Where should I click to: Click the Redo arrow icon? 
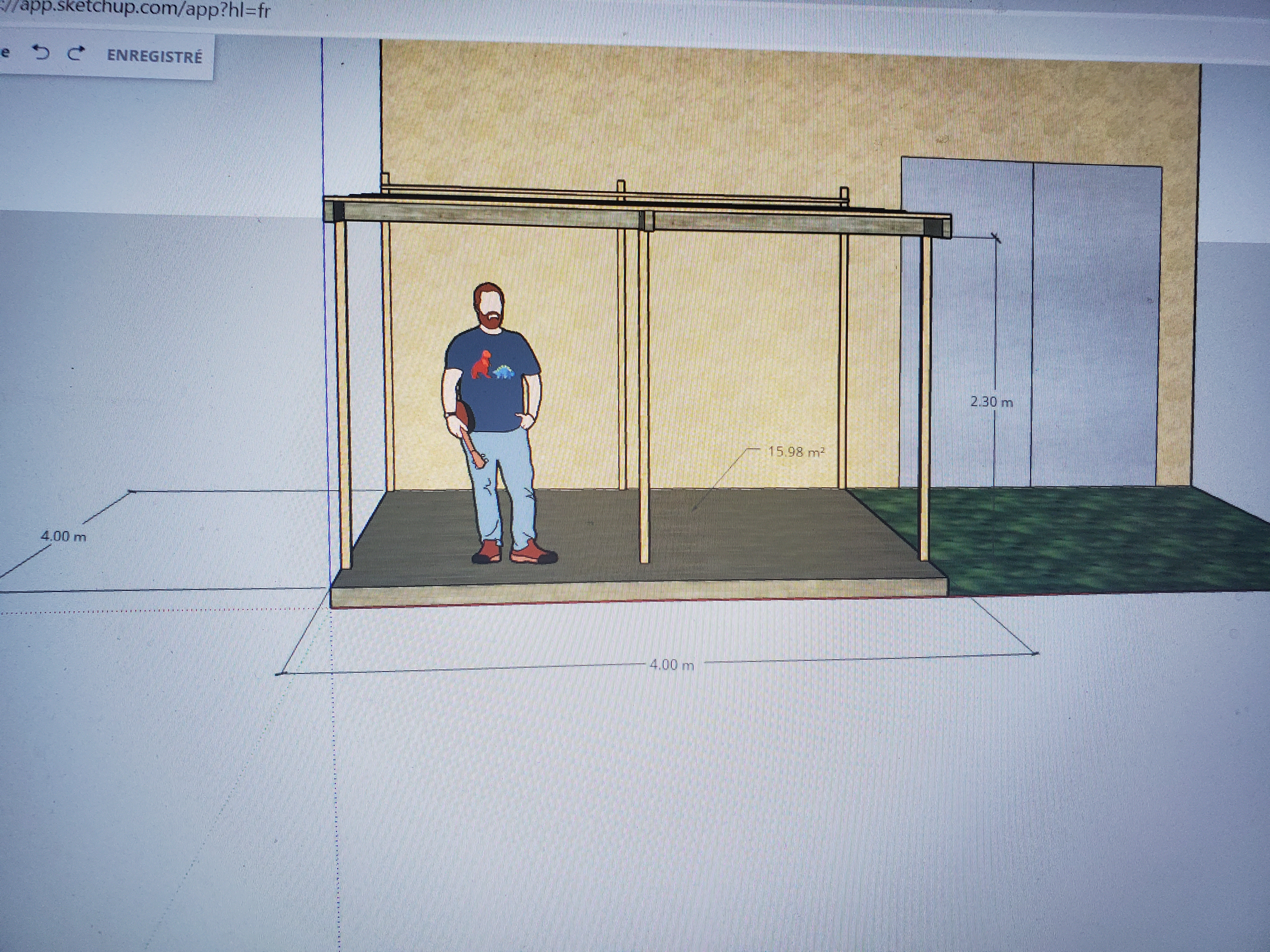[x=76, y=54]
